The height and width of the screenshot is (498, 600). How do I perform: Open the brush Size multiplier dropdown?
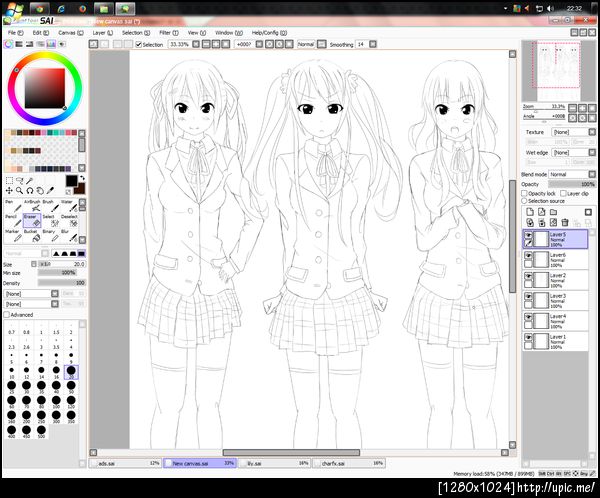(34, 264)
